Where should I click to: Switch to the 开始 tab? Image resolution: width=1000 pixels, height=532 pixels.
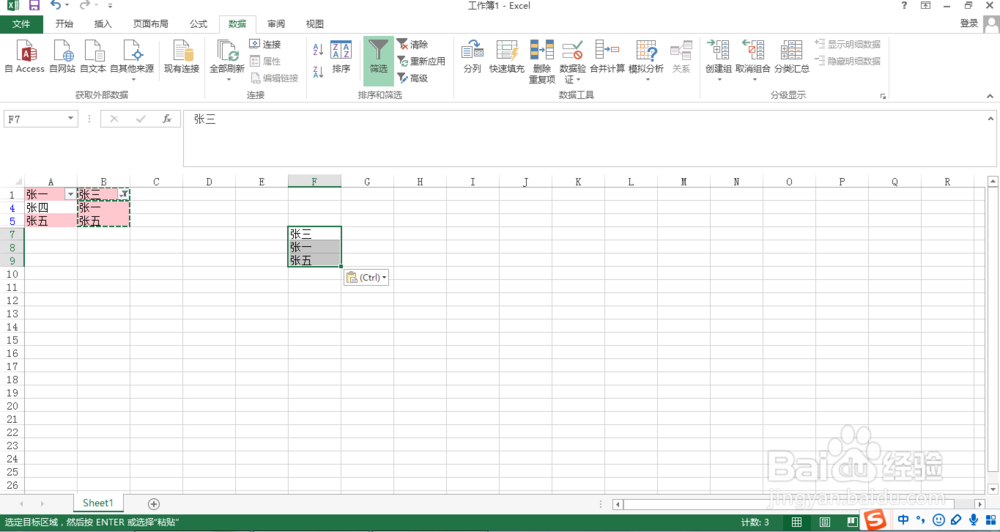tap(64, 24)
